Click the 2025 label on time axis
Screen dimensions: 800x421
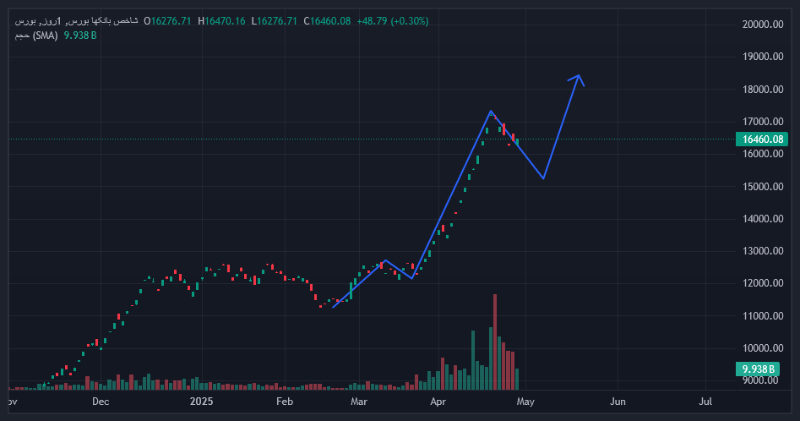click(202, 402)
